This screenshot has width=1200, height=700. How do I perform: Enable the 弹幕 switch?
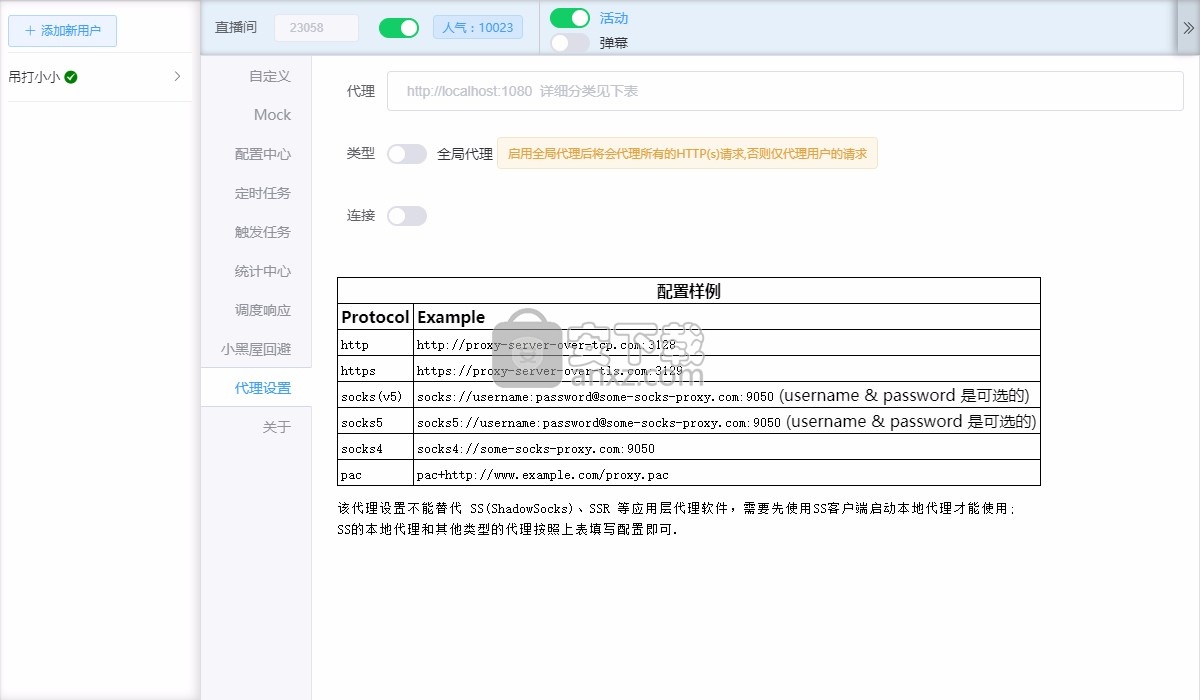(x=570, y=43)
